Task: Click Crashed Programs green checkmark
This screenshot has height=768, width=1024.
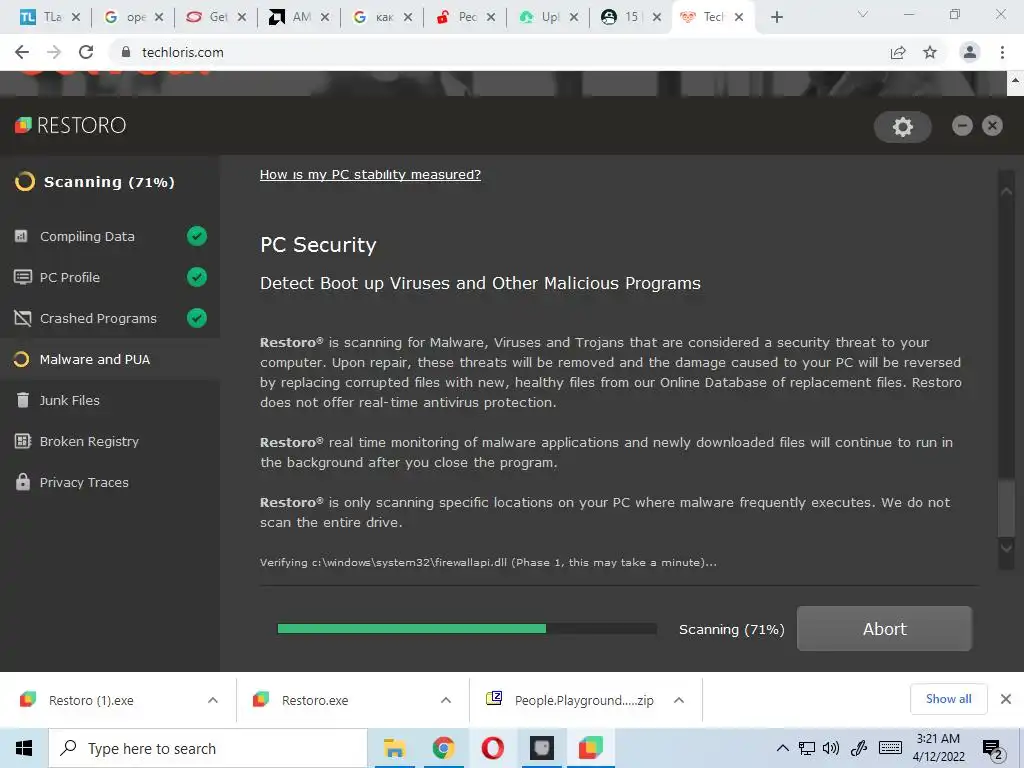Action: click(197, 318)
